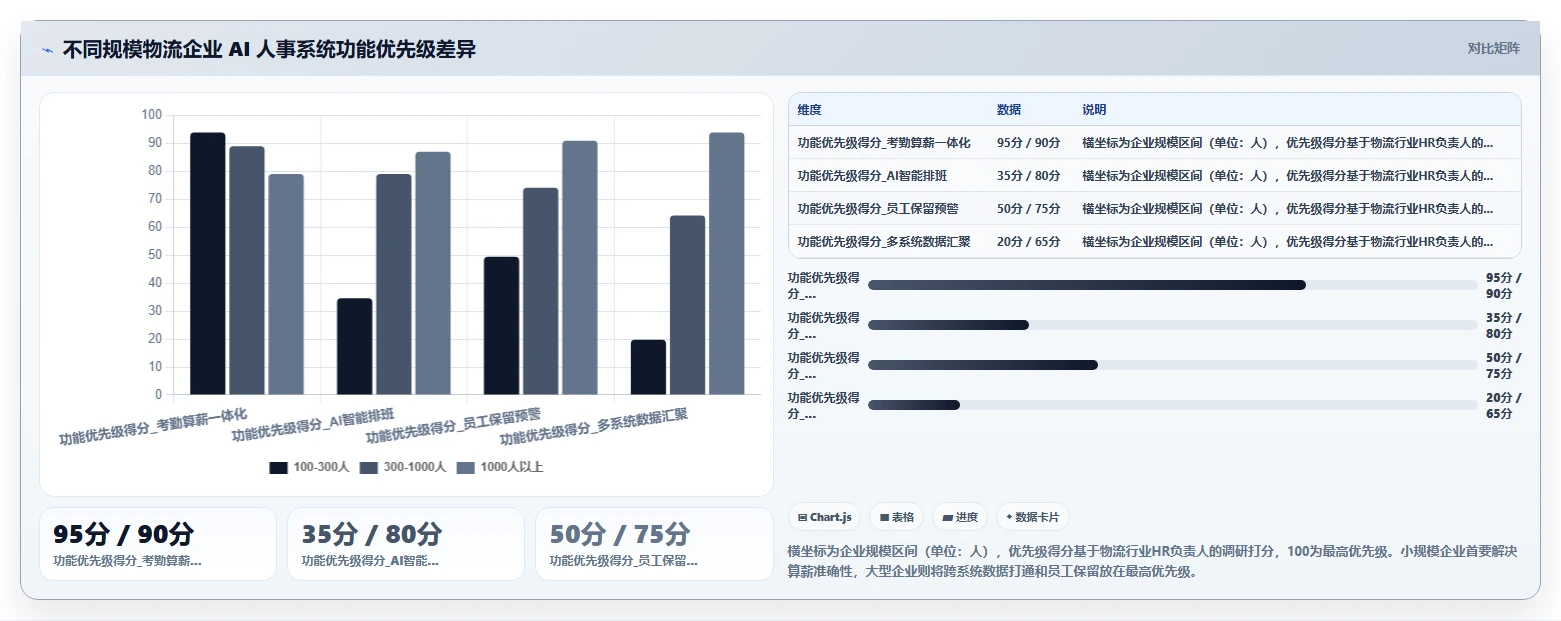
Task: Click the 对比矩阵 label in header
Action: click(1493, 48)
